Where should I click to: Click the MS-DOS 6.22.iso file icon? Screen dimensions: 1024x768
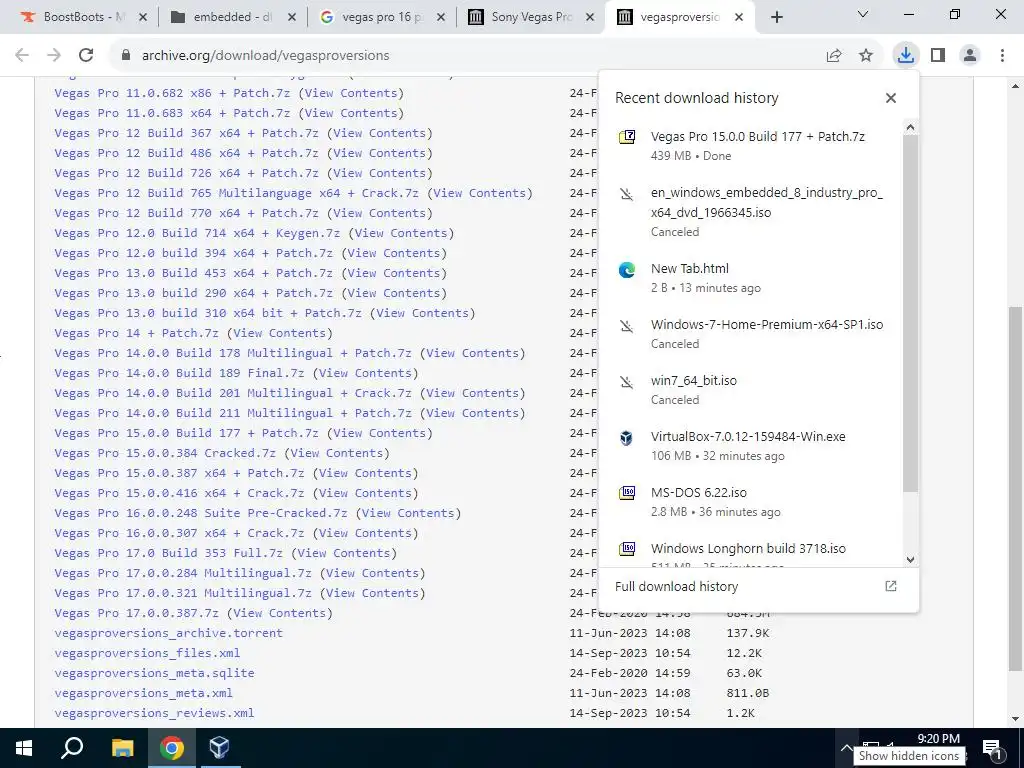coord(627,493)
